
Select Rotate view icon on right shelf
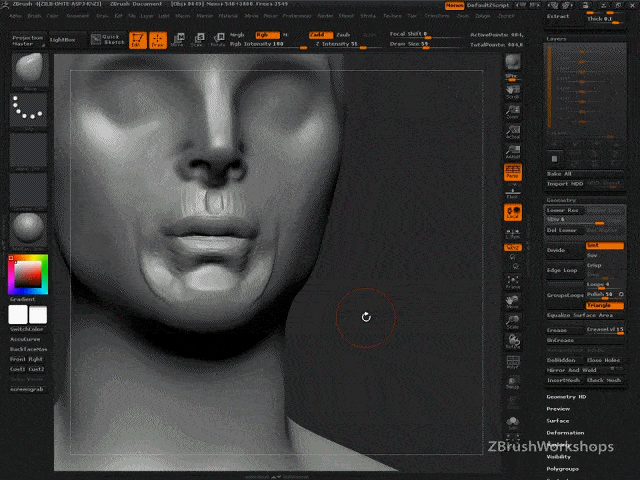(513, 342)
